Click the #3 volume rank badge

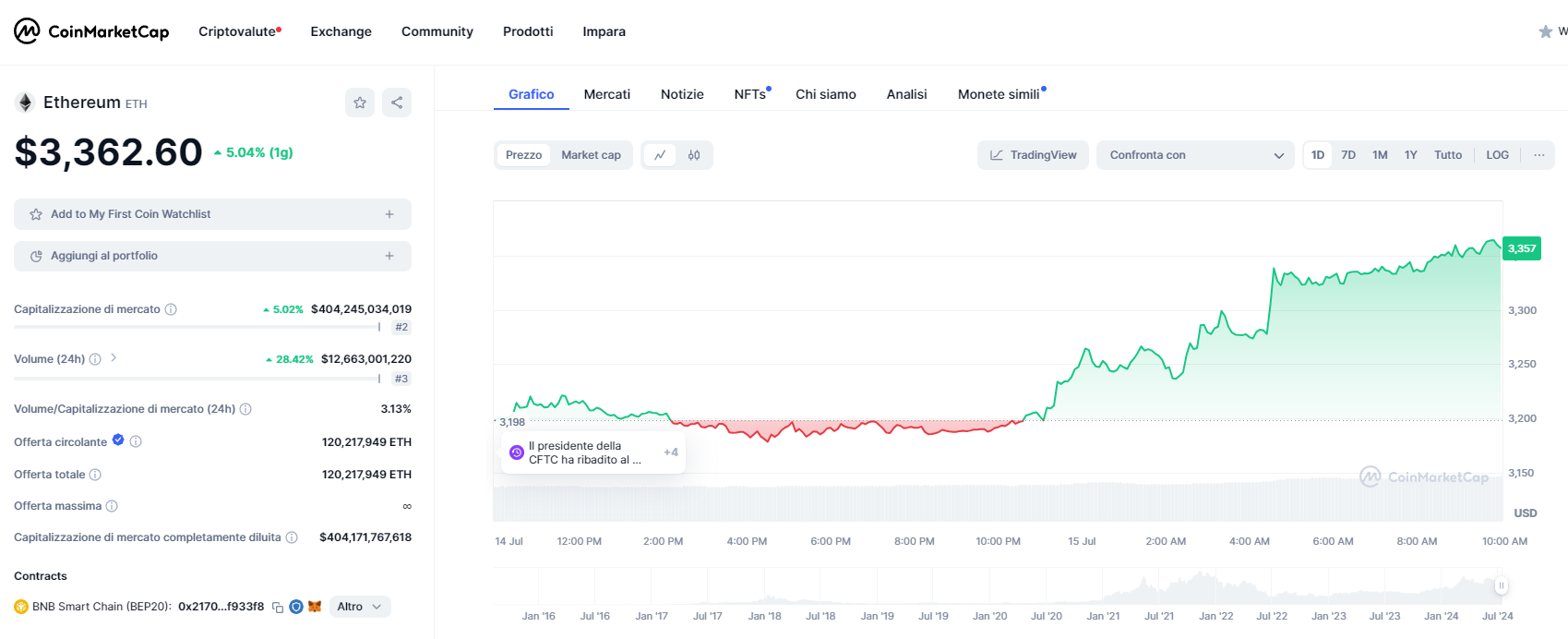click(401, 379)
